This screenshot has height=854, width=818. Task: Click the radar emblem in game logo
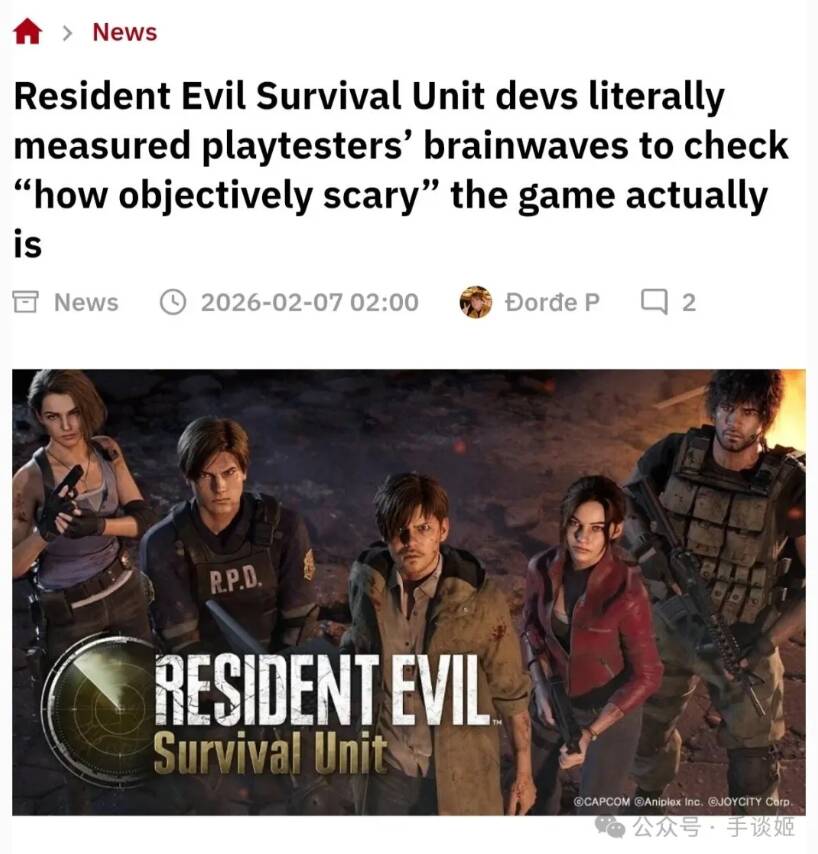click(101, 710)
